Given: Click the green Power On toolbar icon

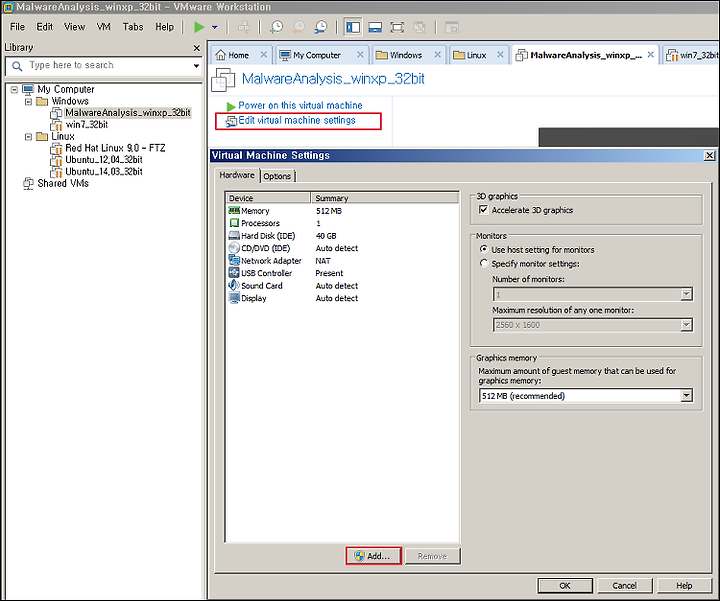Looking at the screenshot, I should point(199,28).
